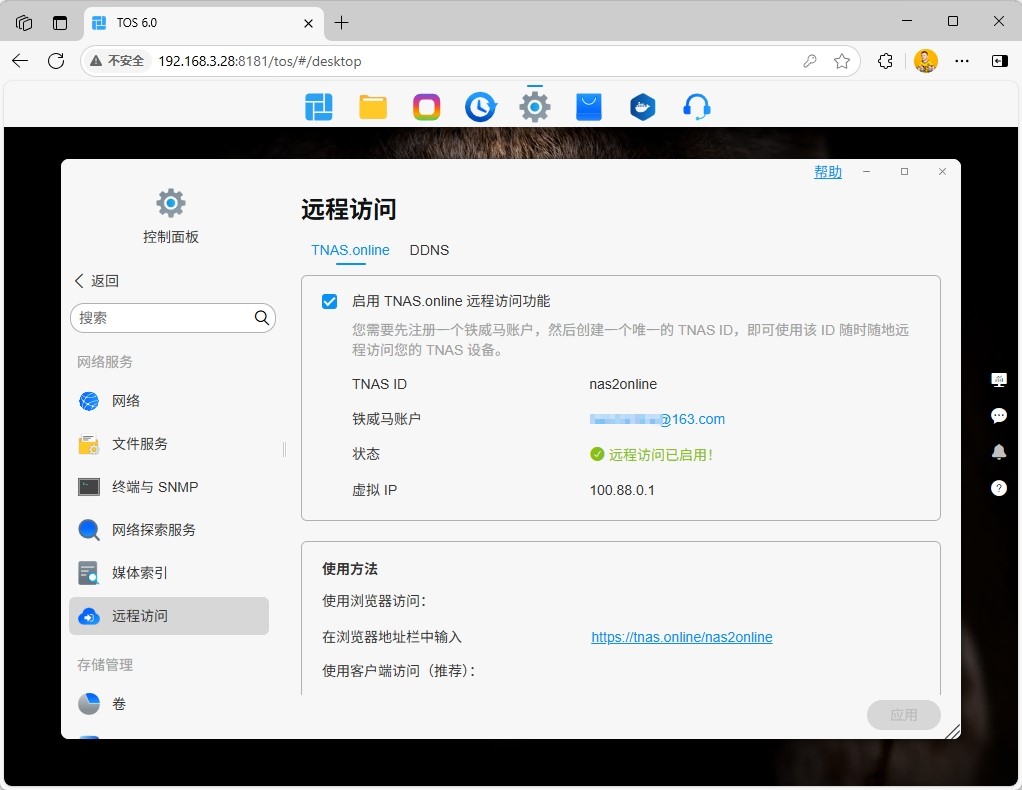Select 终端与 SNMP in the sidebar
Viewport: 1022px width, 790px height.
click(169, 487)
